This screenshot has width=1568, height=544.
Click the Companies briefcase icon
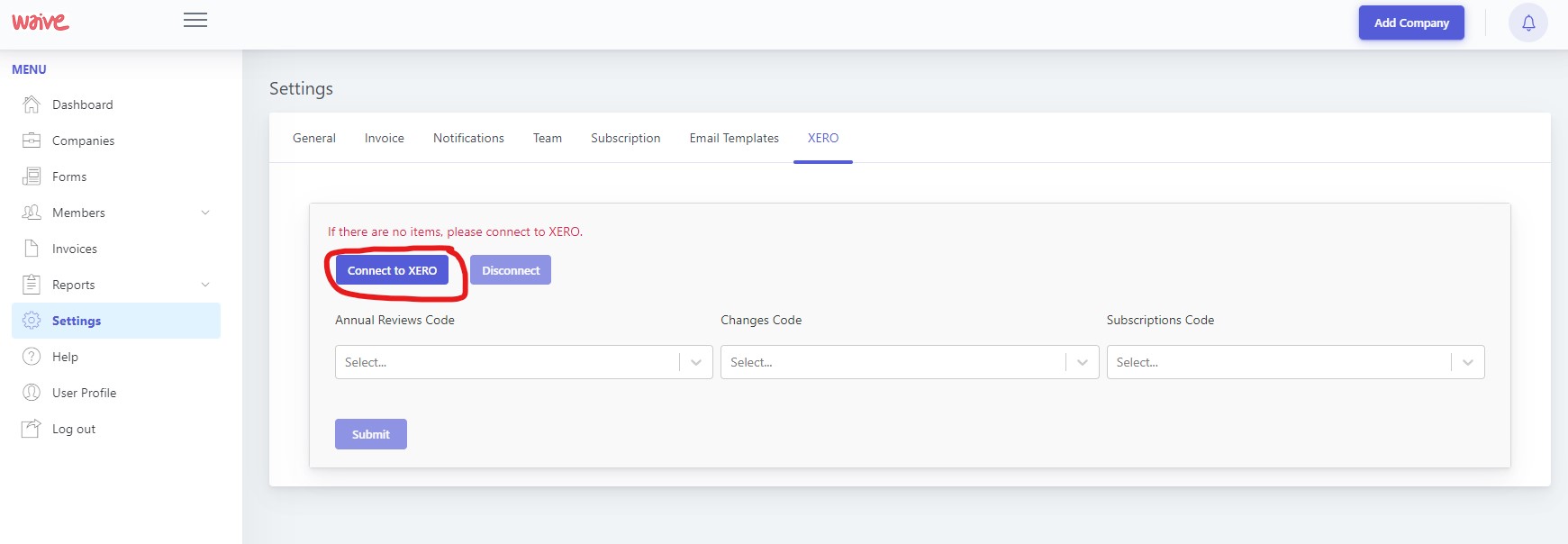(32, 141)
